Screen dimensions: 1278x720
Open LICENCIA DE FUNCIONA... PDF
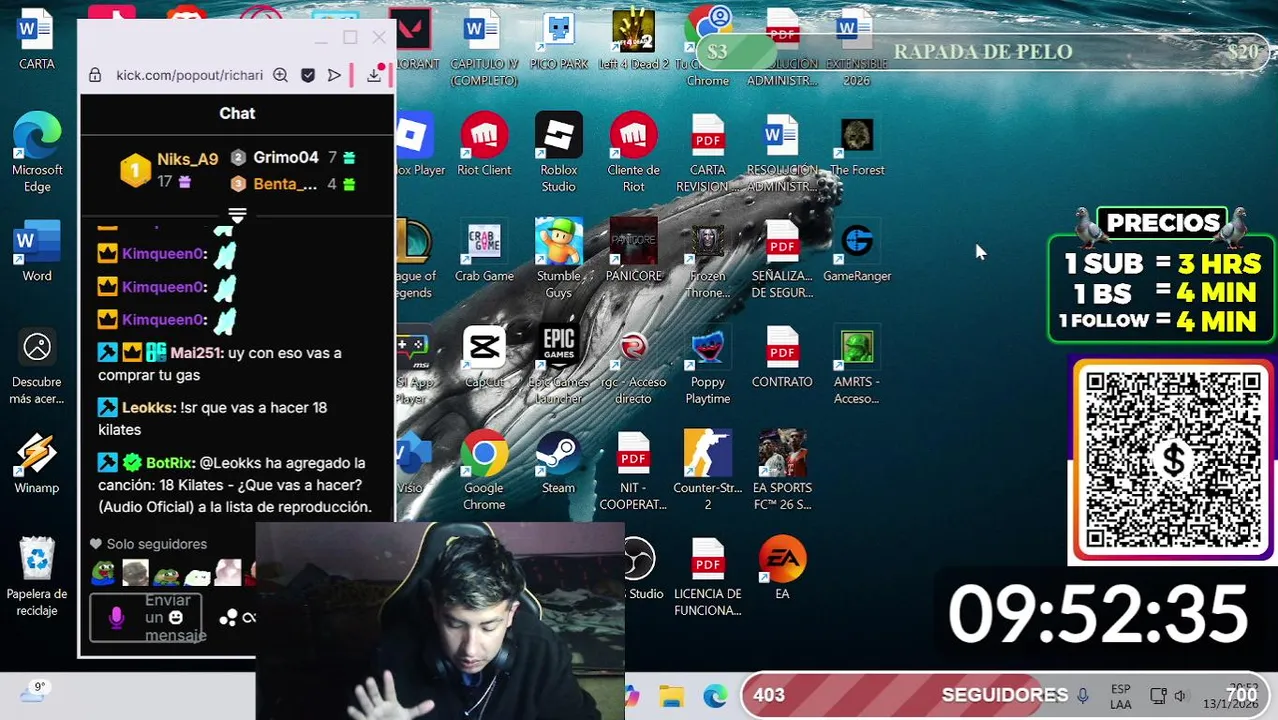tap(707, 576)
